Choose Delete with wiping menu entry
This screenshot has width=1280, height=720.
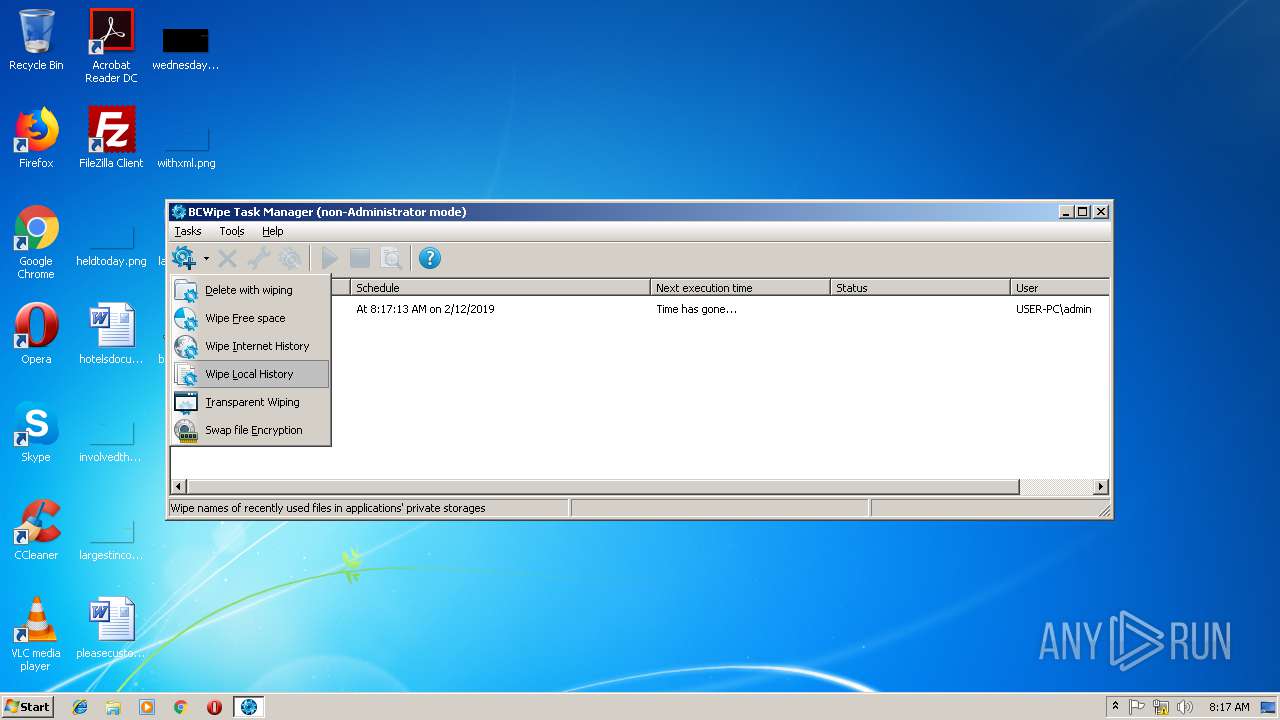tap(250, 290)
